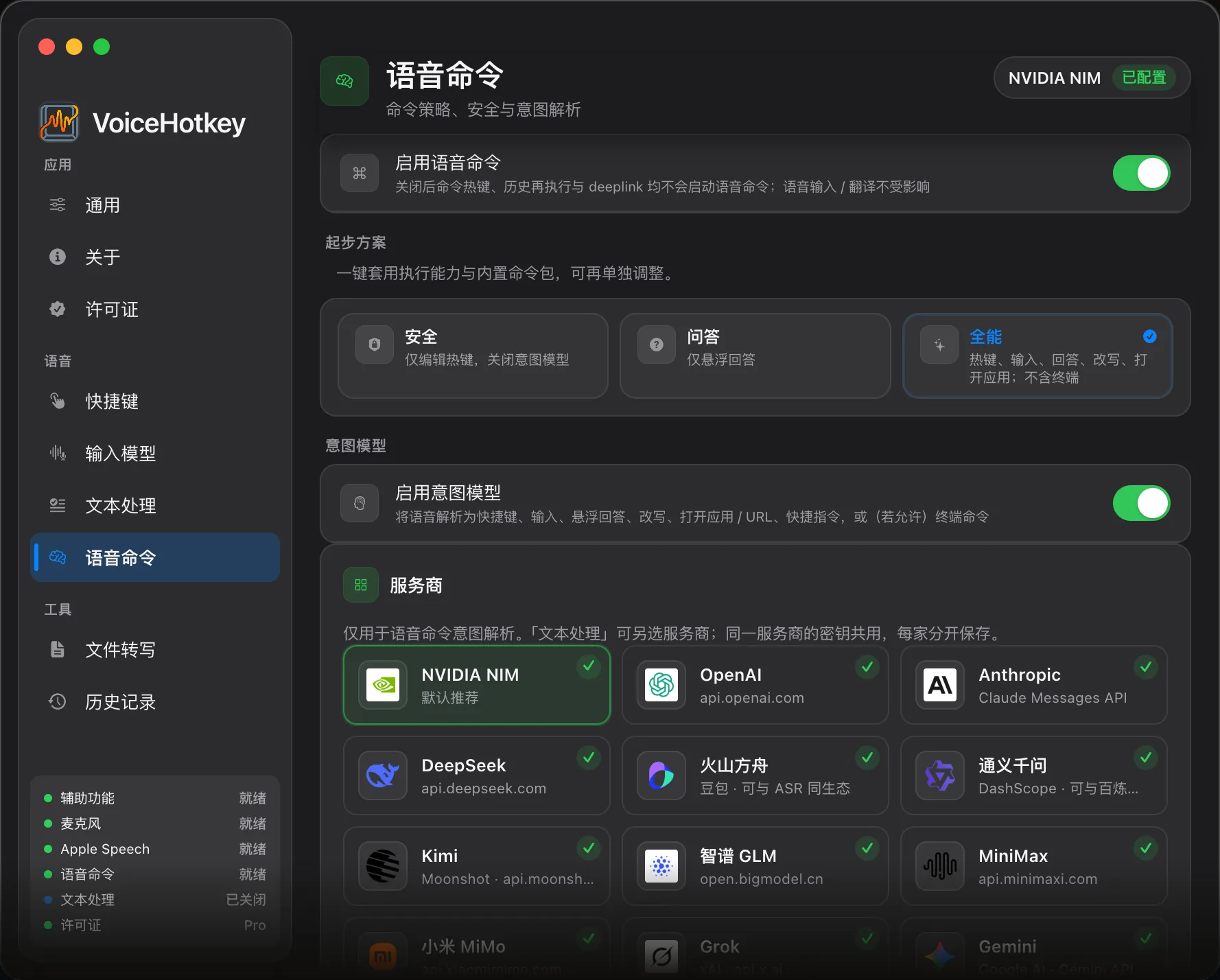Click the green brain header icon
The image size is (1220, 980).
(x=344, y=81)
